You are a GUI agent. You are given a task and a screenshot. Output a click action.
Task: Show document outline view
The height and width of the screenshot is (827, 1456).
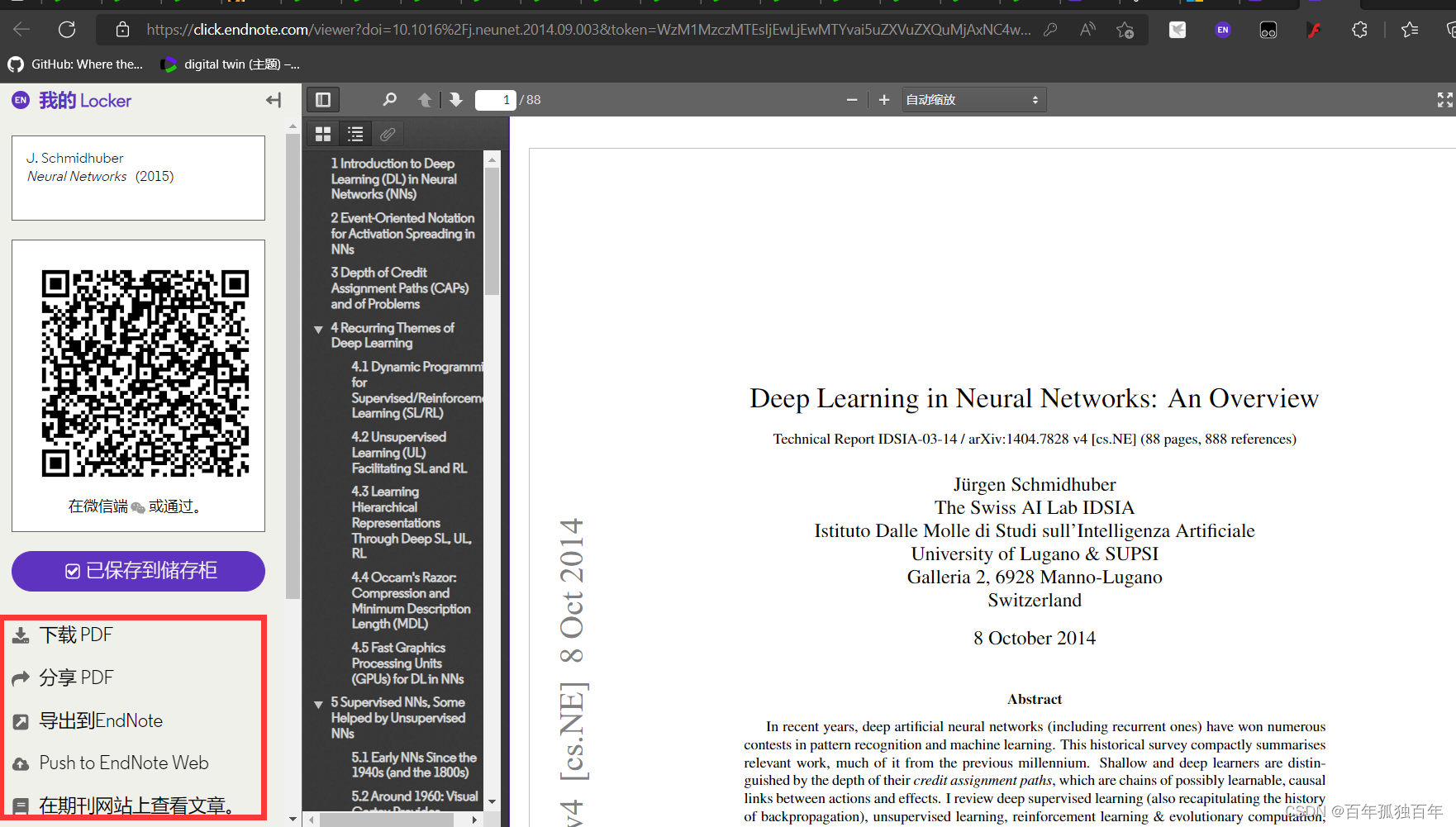point(355,134)
